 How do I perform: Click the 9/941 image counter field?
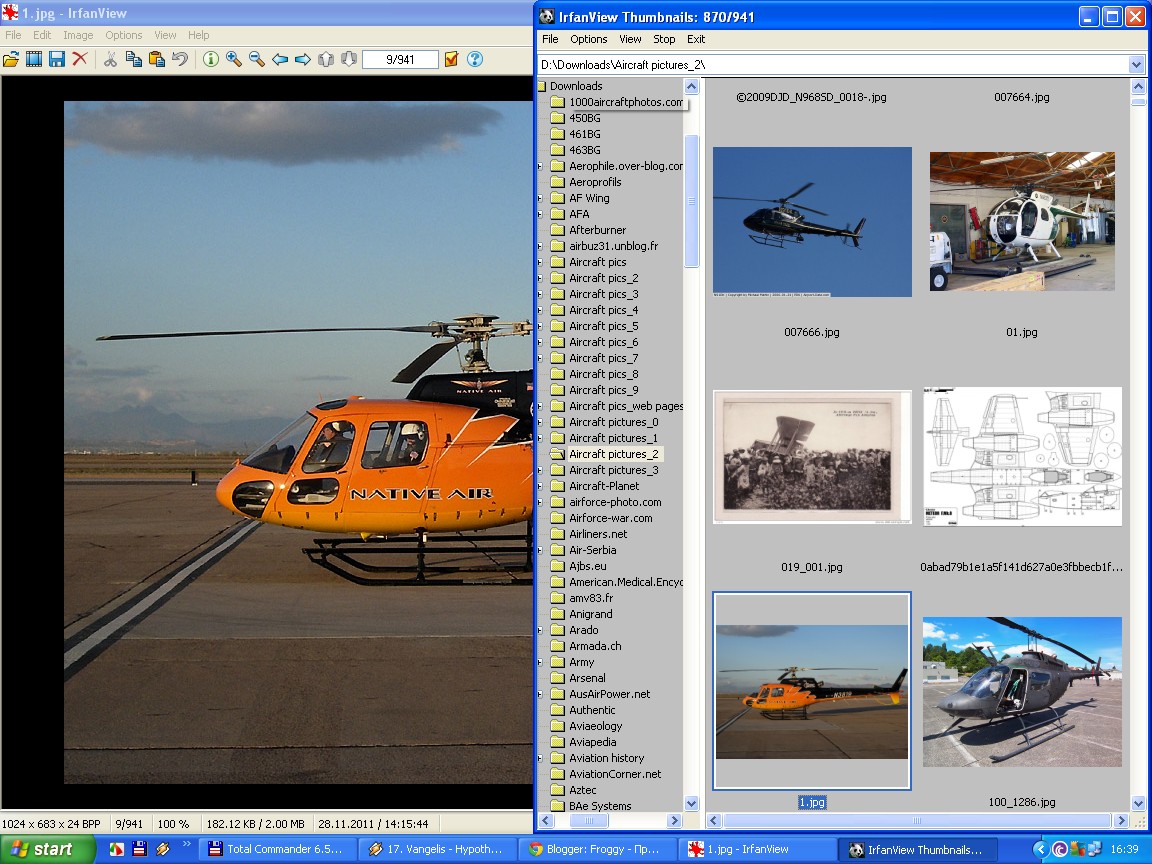(x=400, y=60)
